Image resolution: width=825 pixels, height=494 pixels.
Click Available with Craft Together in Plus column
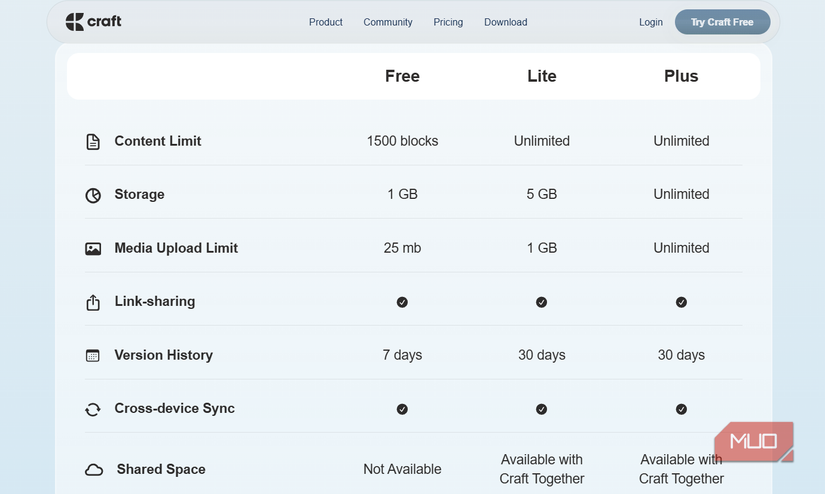click(x=681, y=469)
